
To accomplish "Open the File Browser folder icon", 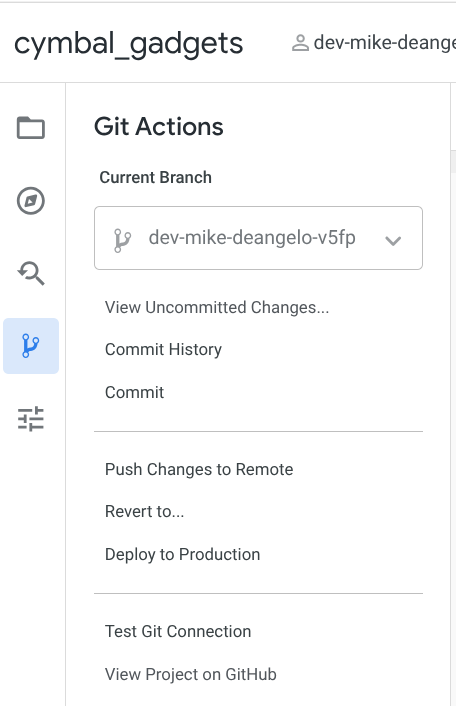I will 31,128.
